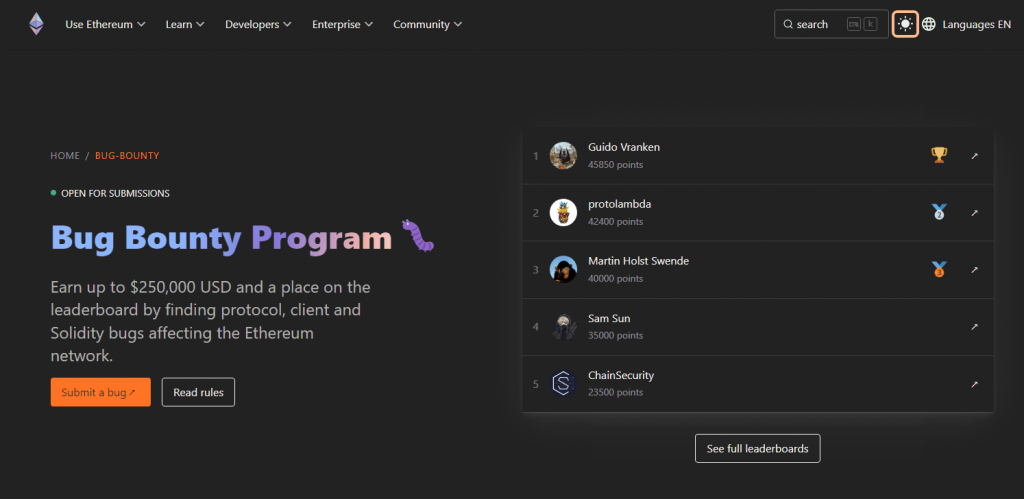Click ChainSecurity's logo avatar
The height and width of the screenshot is (499, 1024).
click(x=563, y=383)
